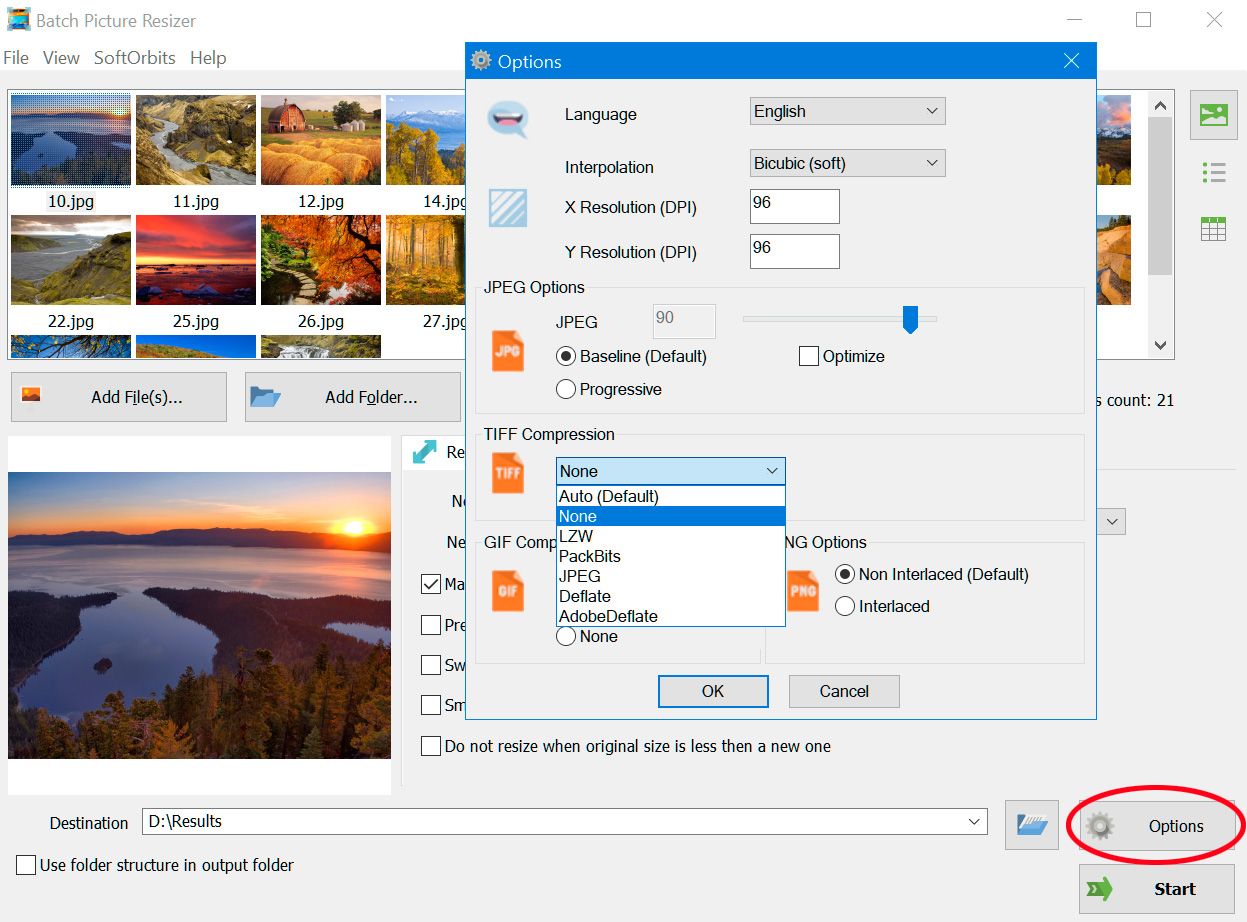Expand the Interpolation dropdown
The width and height of the screenshot is (1247, 922).
tap(847, 163)
